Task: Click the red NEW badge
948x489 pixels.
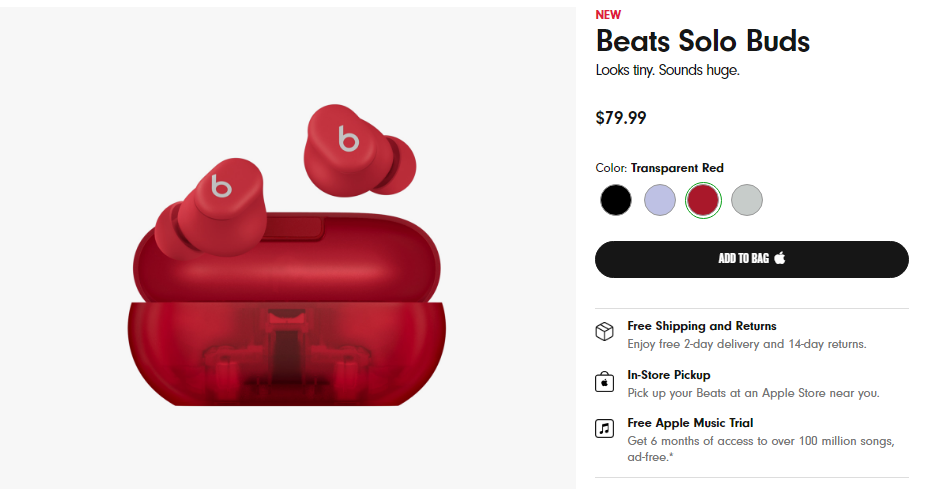Action: [x=608, y=15]
